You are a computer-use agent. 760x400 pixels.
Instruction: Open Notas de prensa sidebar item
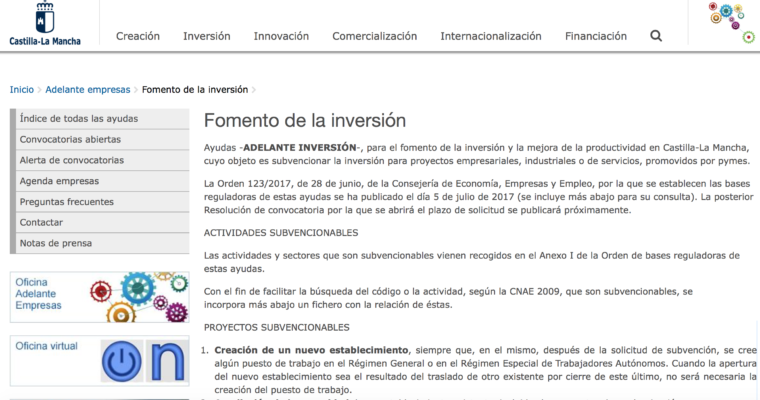coord(102,243)
